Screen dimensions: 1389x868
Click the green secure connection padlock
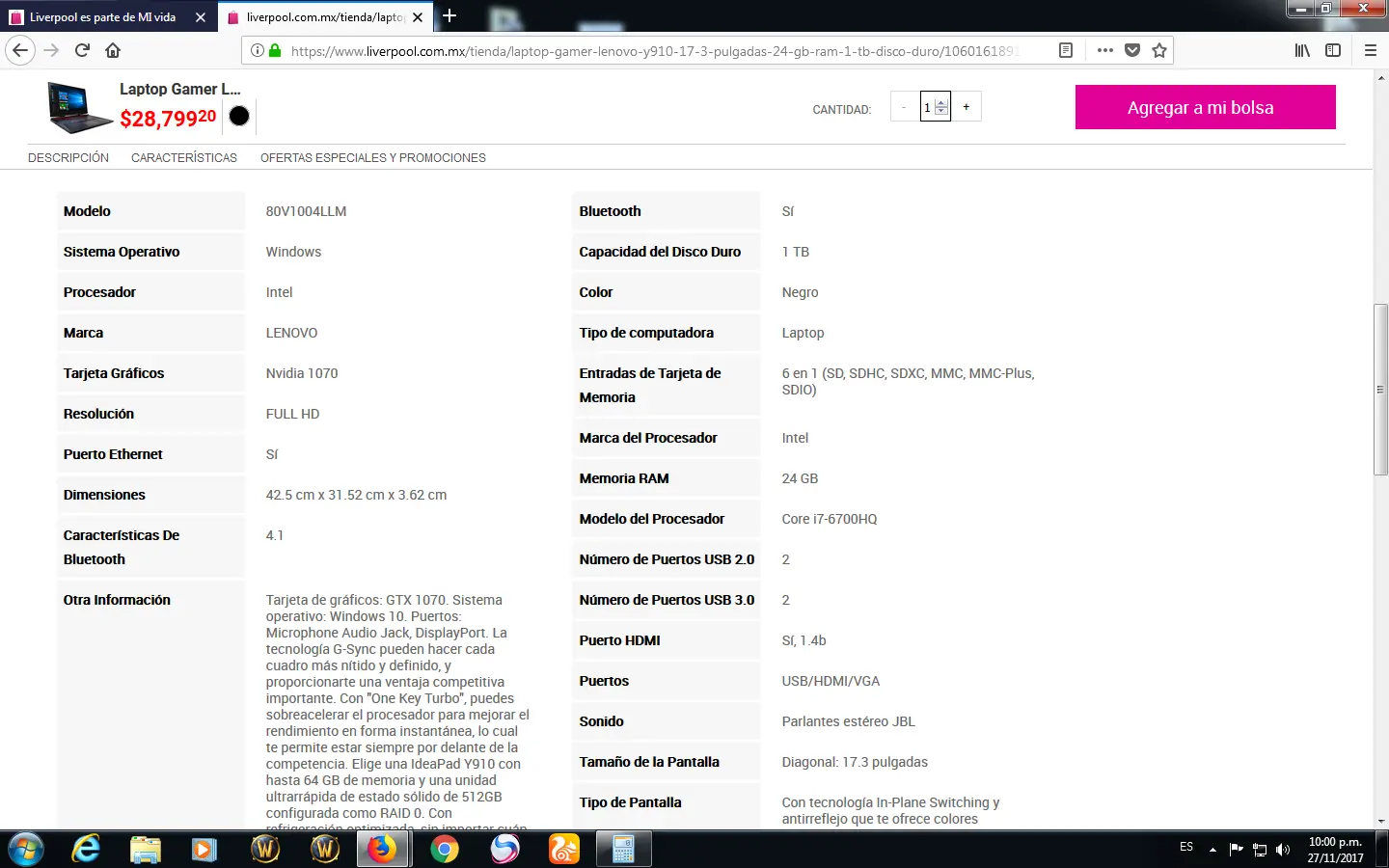275,50
